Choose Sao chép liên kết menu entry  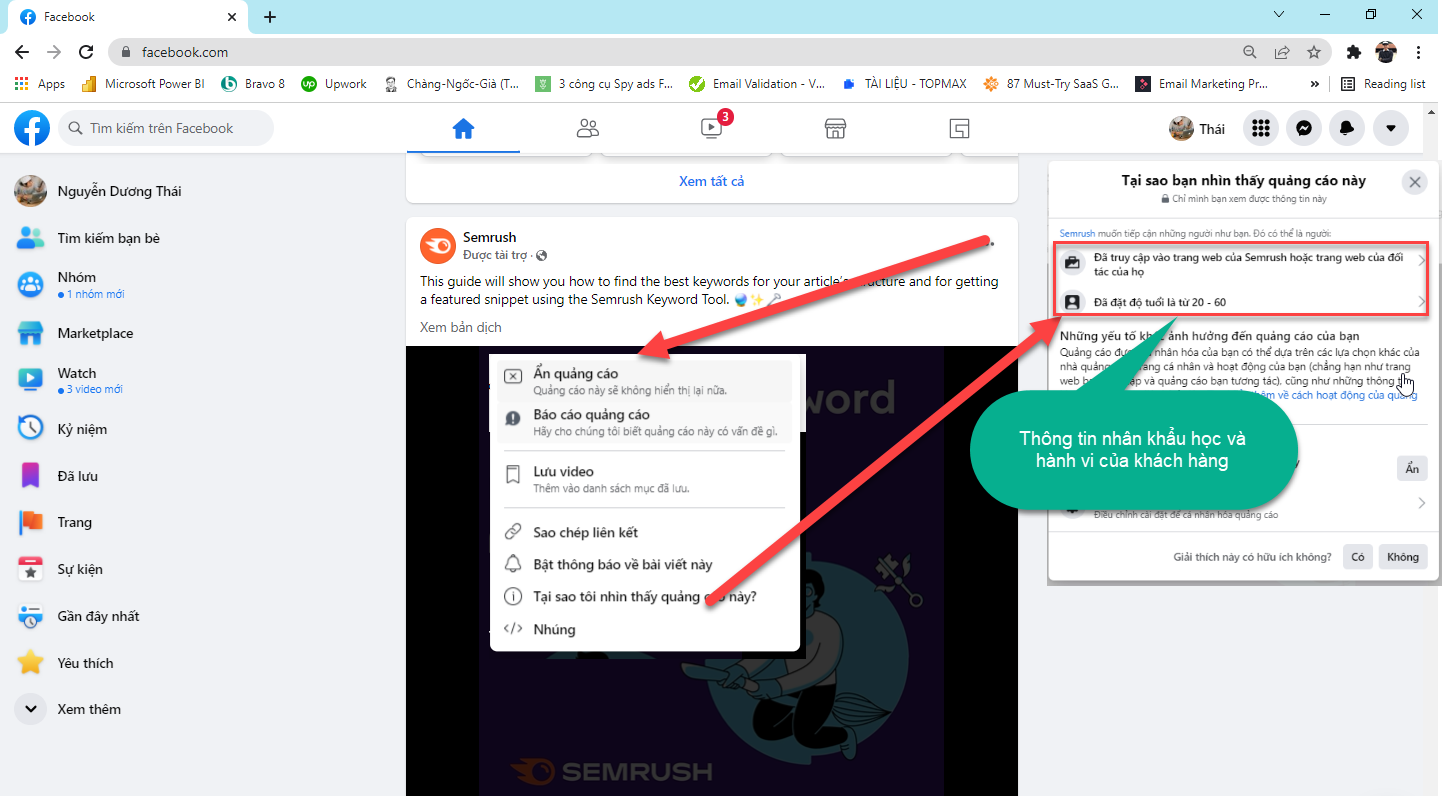pos(645,532)
